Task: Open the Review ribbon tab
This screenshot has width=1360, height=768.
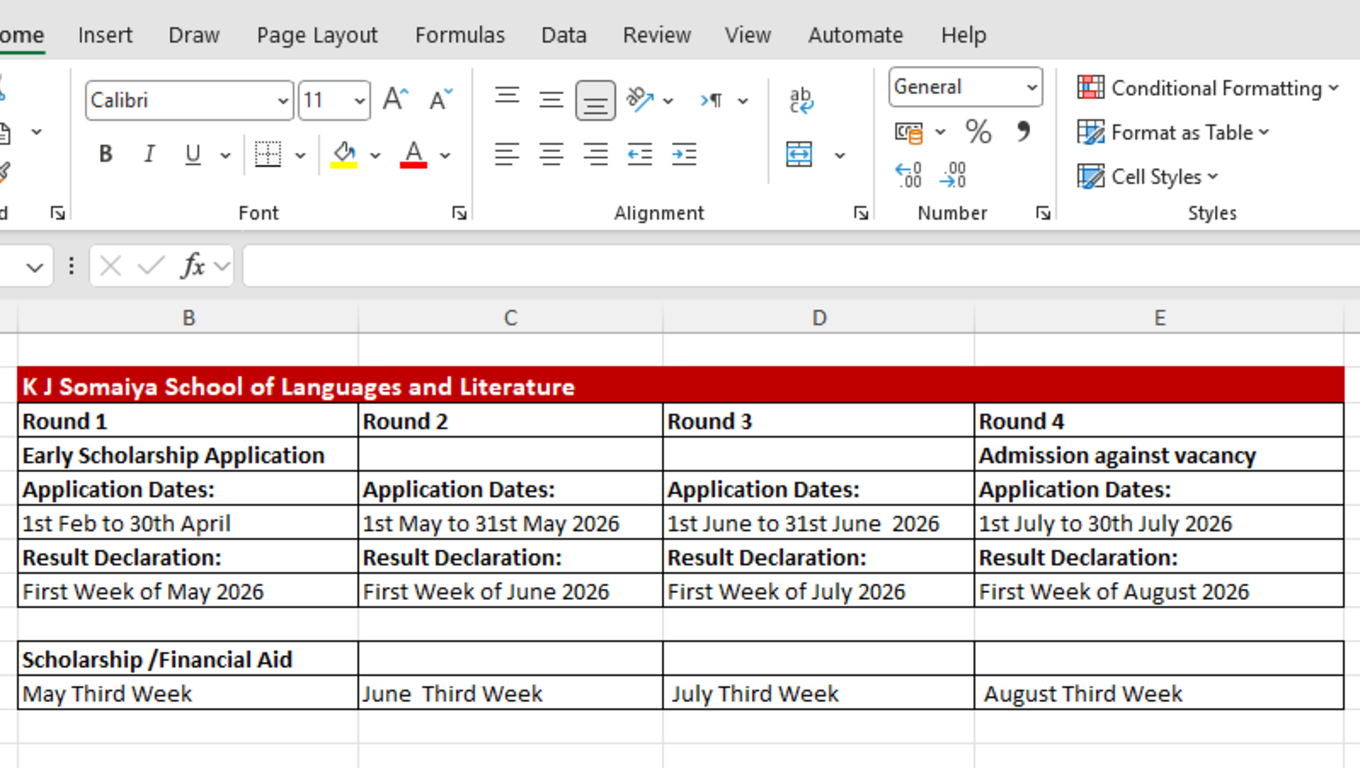Action: pos(656,34)
